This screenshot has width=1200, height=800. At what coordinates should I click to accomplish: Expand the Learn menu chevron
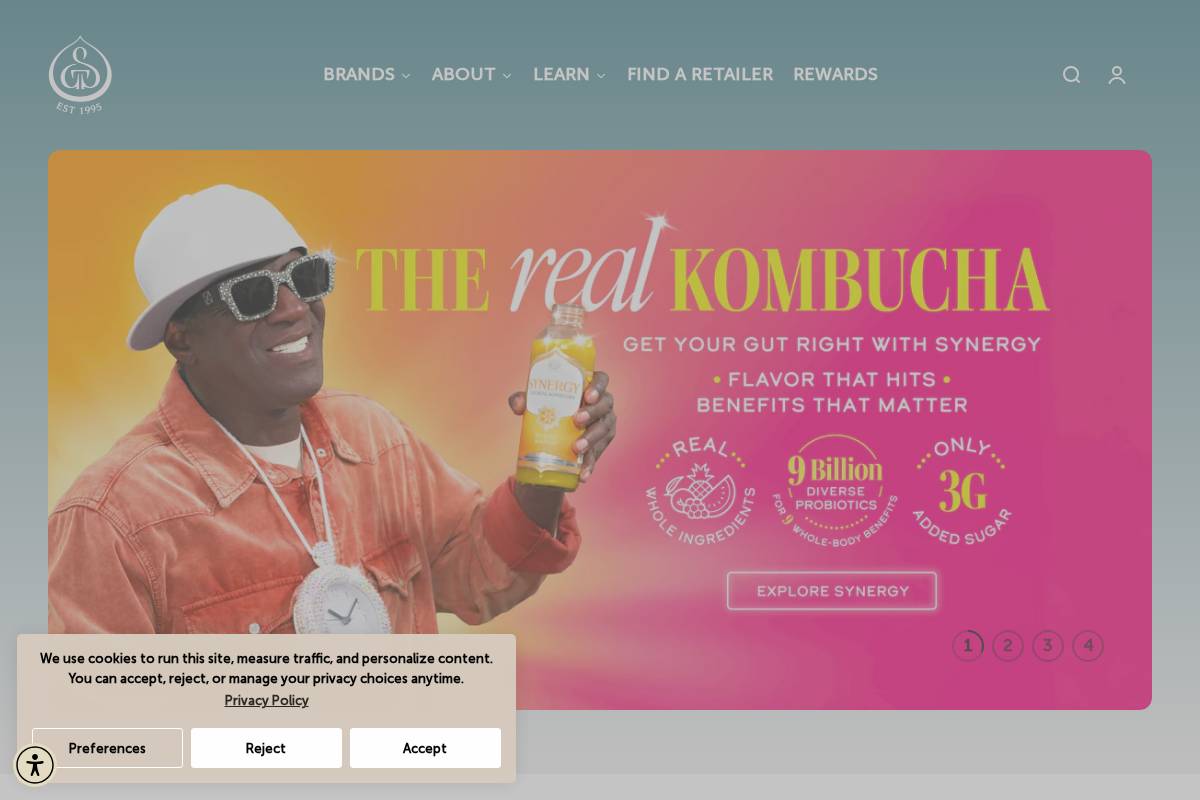[601, 76]
